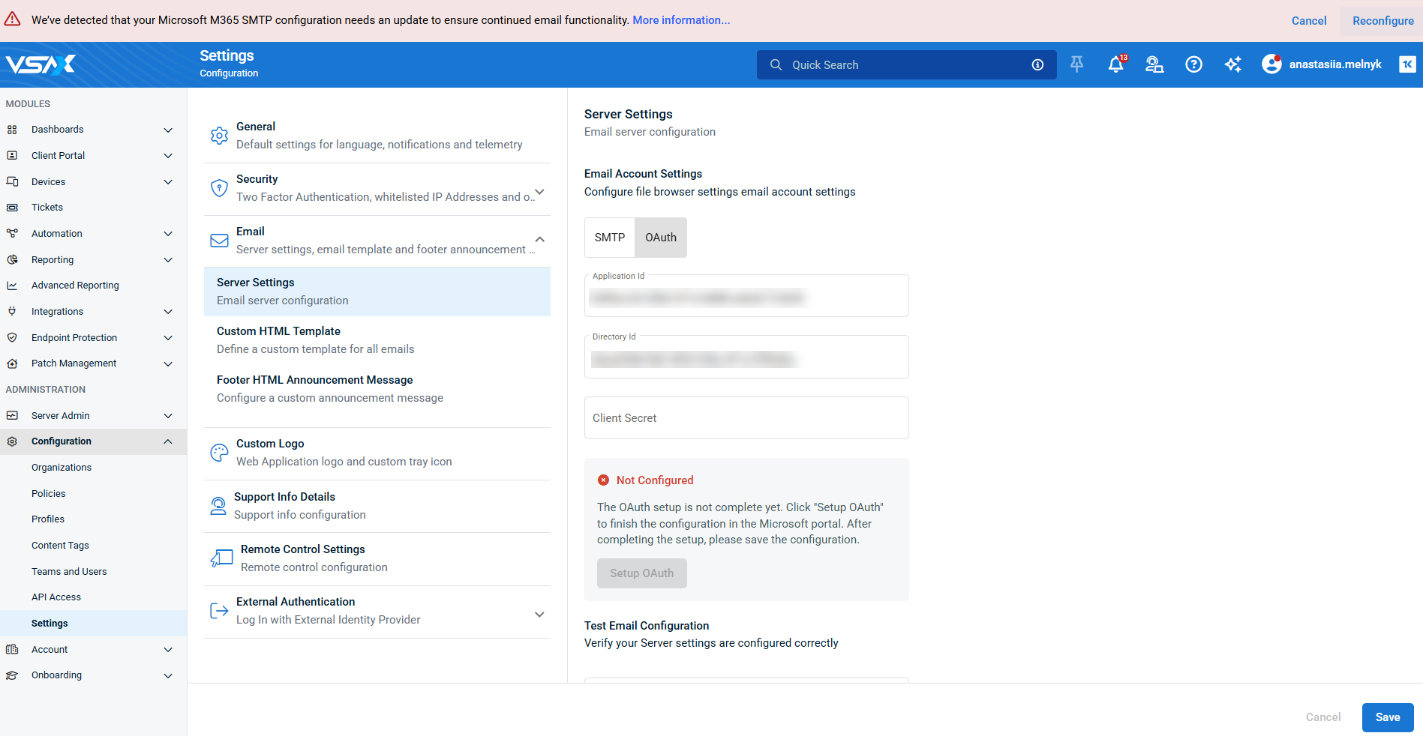This screenshot has width=1423, height=736.
Task: Open the notifications bell icon
Action: click(x=1115, y=65)
